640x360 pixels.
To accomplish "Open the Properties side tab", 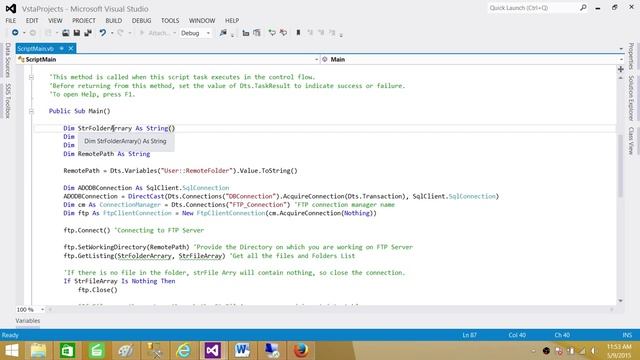I will tap(631, 56).
